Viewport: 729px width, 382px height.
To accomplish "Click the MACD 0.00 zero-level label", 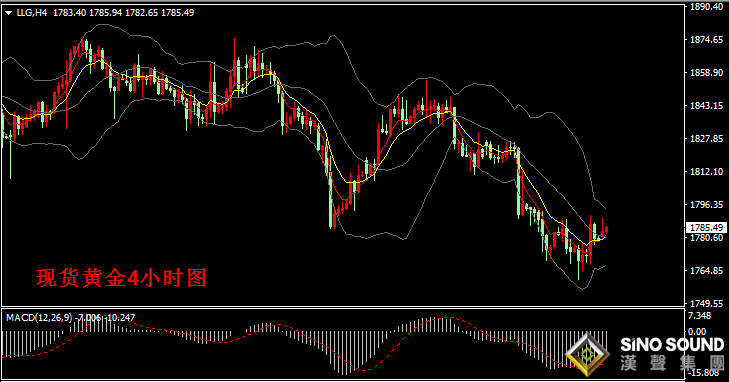I will (x=697, y=332).
